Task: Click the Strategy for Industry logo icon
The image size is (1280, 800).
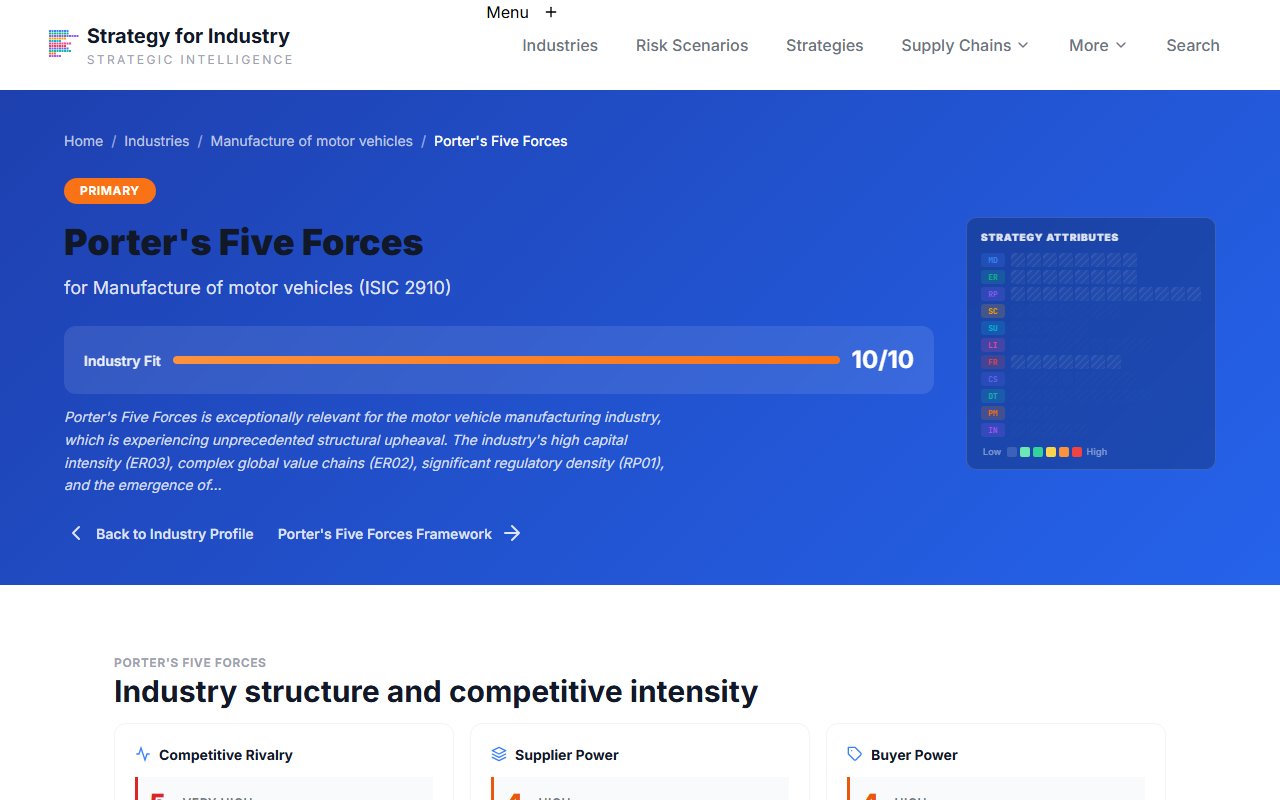Action: click(64, 44)
